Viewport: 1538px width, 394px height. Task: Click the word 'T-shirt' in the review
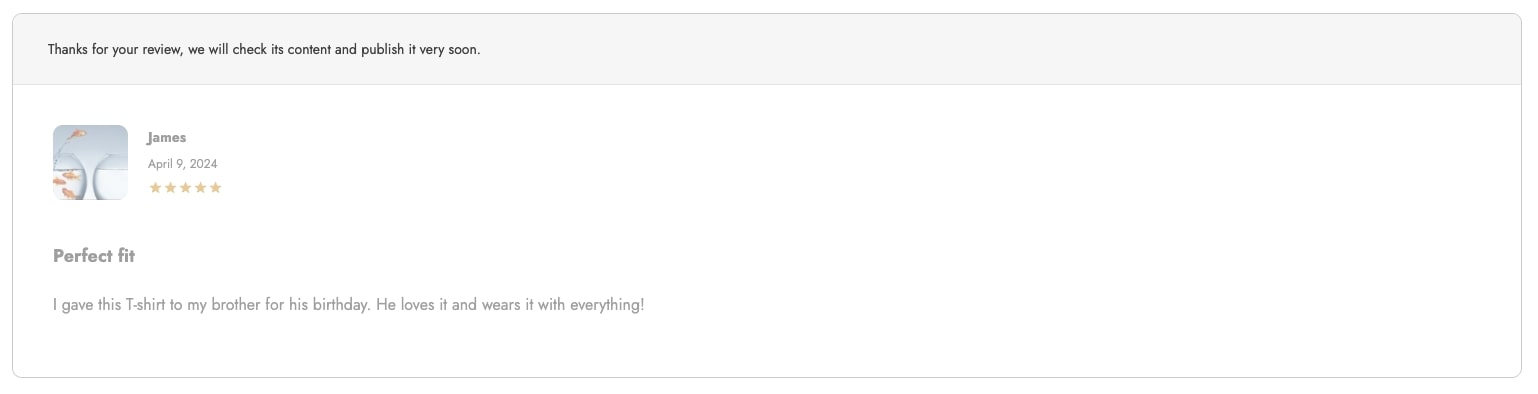pyautogui.click(x=145, y=304)
